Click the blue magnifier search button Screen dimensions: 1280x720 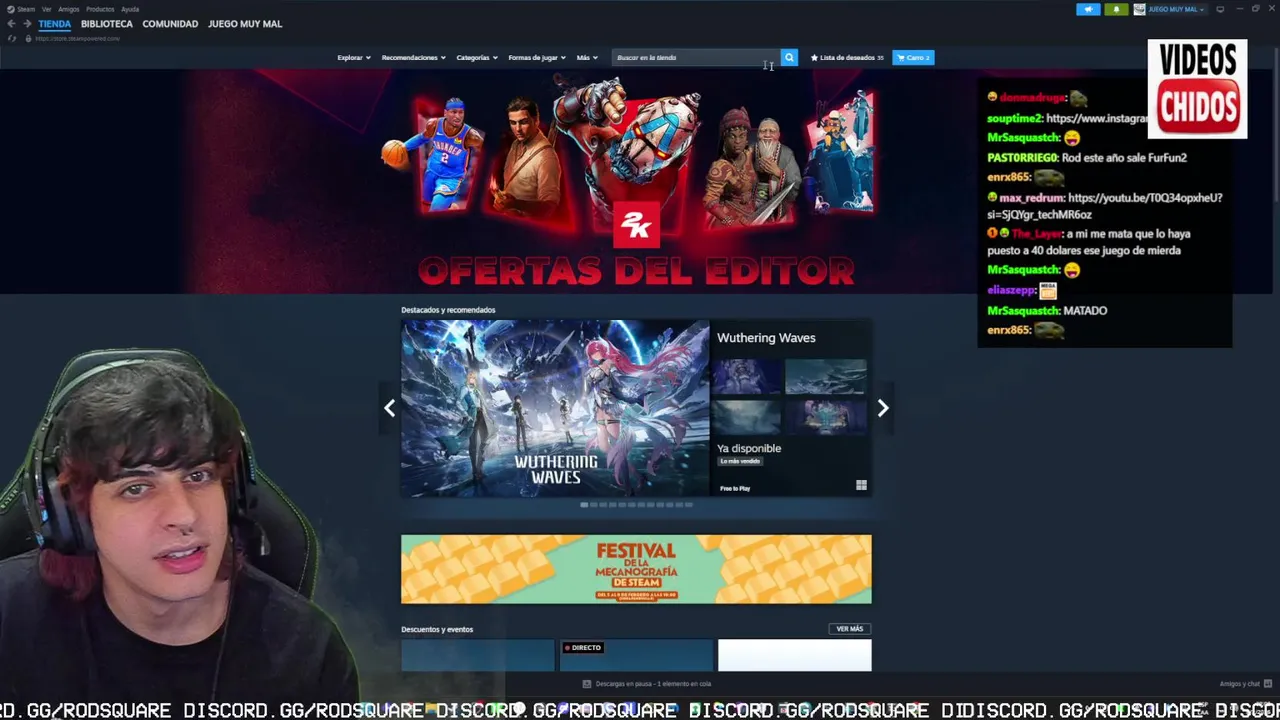point(789,58)
